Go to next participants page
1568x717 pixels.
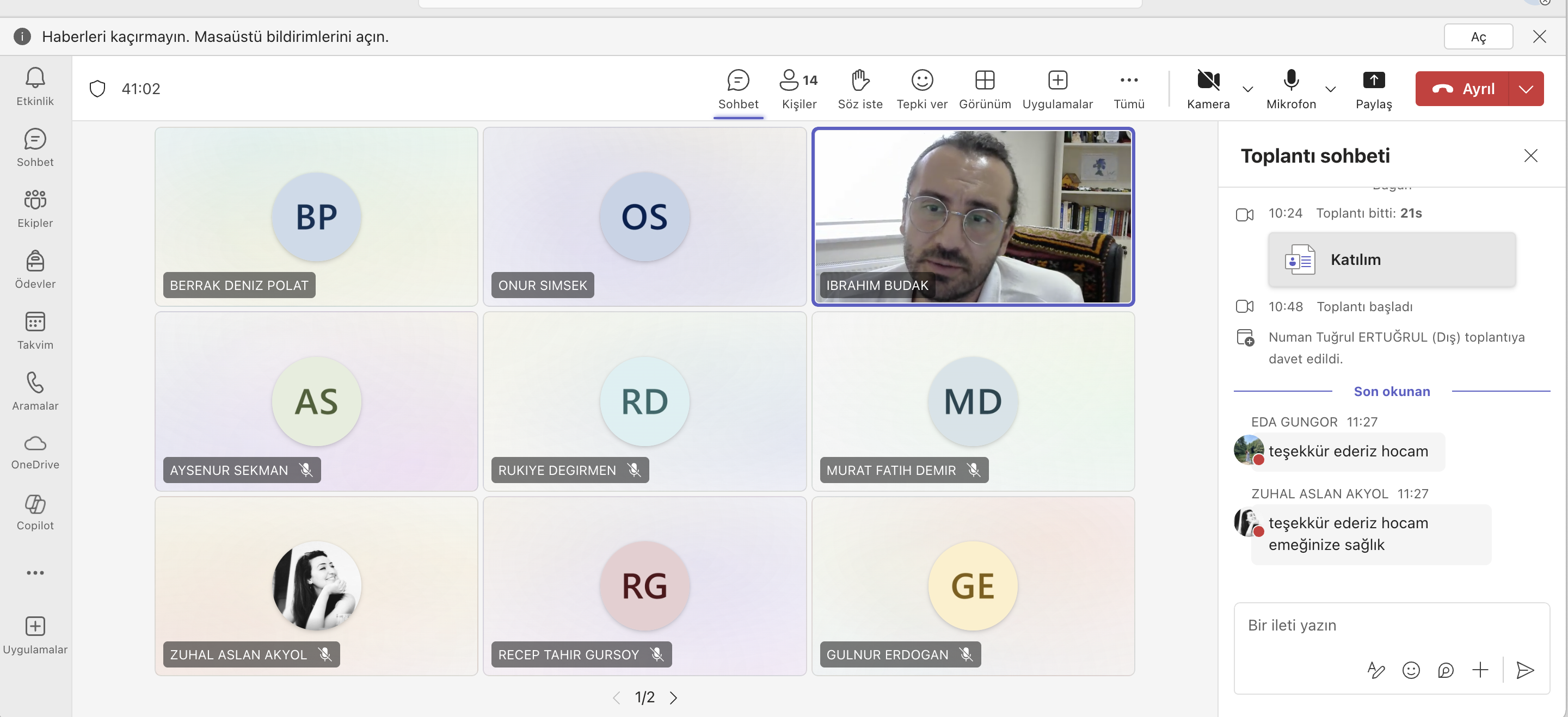click(x=673, y=697)
